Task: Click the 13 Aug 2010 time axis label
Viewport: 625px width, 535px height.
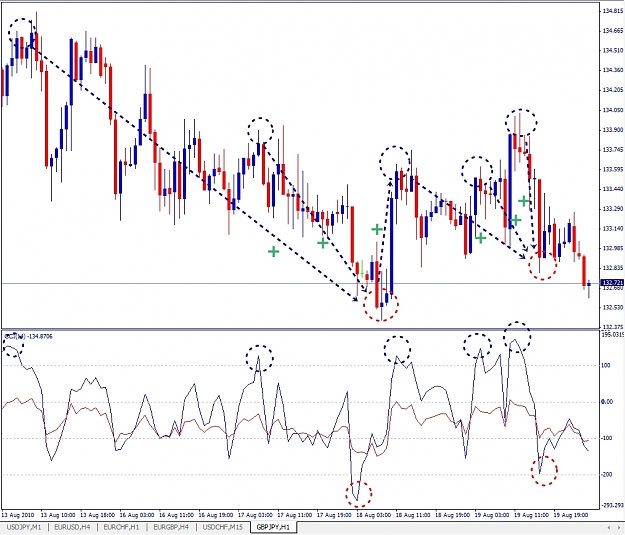Action: click(18, 515)
